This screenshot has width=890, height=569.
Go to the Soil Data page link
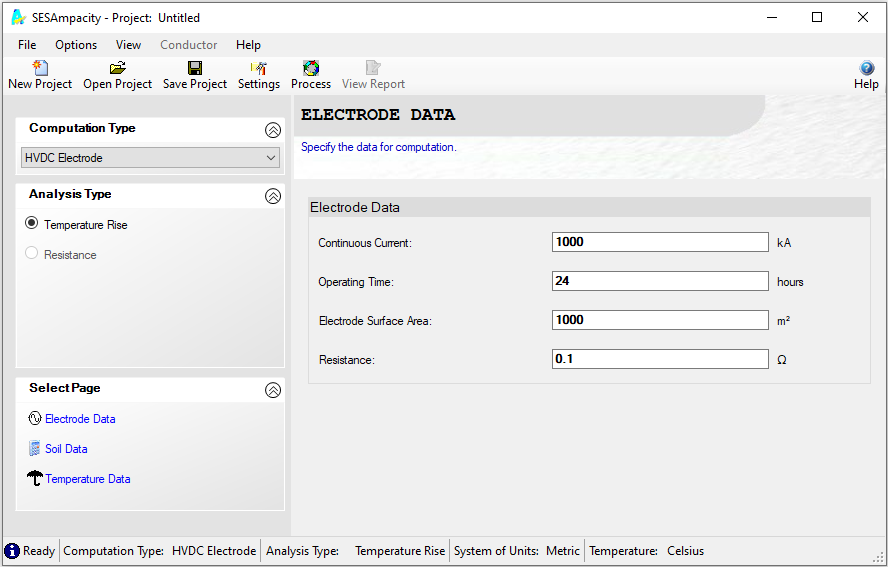click(66, 449)
